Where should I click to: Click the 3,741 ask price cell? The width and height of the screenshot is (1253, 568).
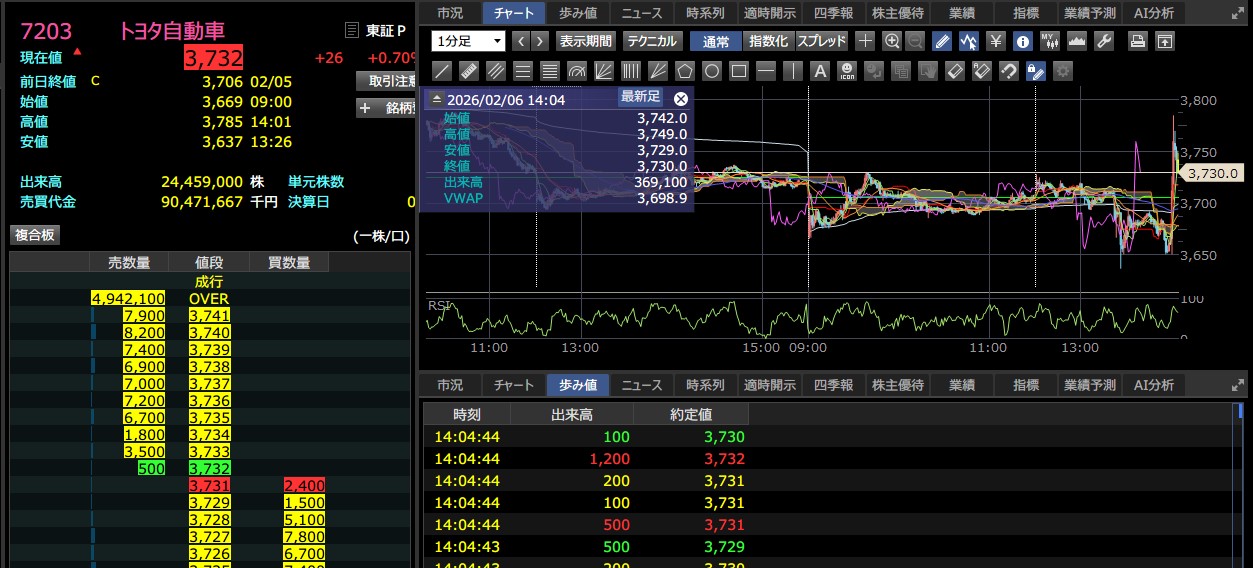coord(209,315)
